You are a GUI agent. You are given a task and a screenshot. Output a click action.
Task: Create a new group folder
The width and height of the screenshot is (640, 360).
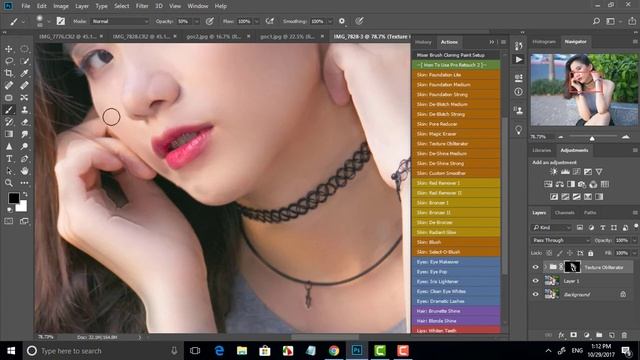click(x=599, y=335)
